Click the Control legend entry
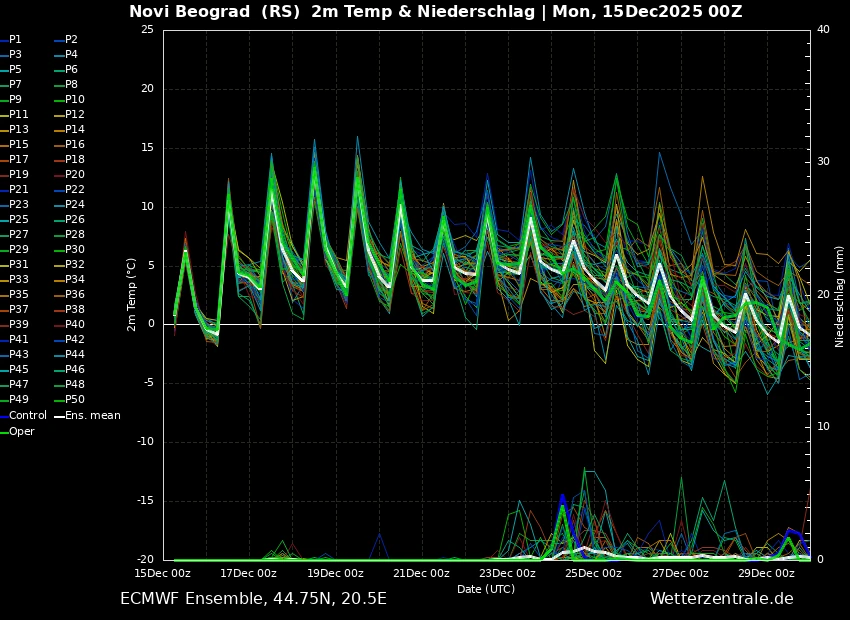Viewport: 850px width, 620px height. [28, 415]
